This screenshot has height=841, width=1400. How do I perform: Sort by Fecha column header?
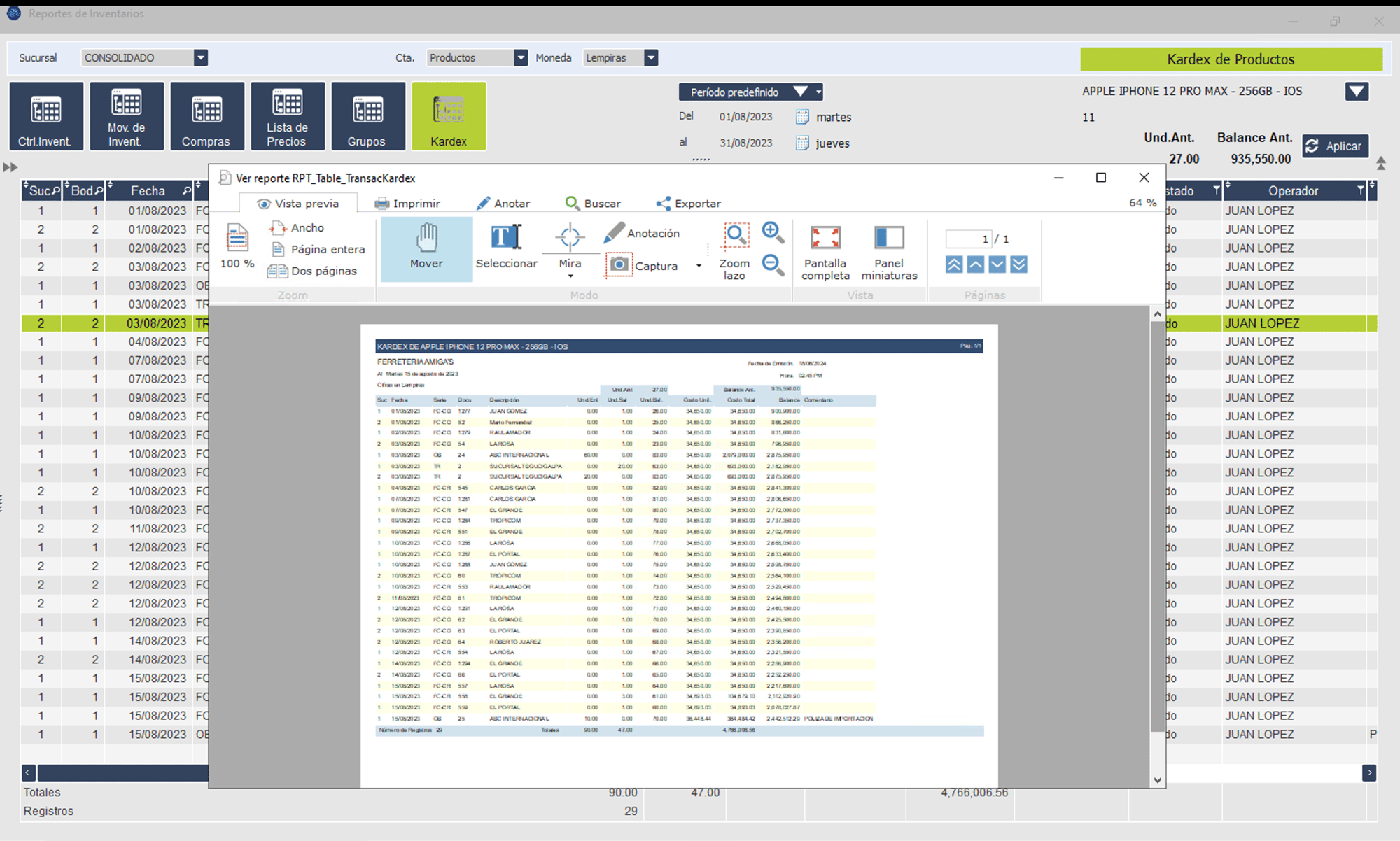tap(148, 190)
